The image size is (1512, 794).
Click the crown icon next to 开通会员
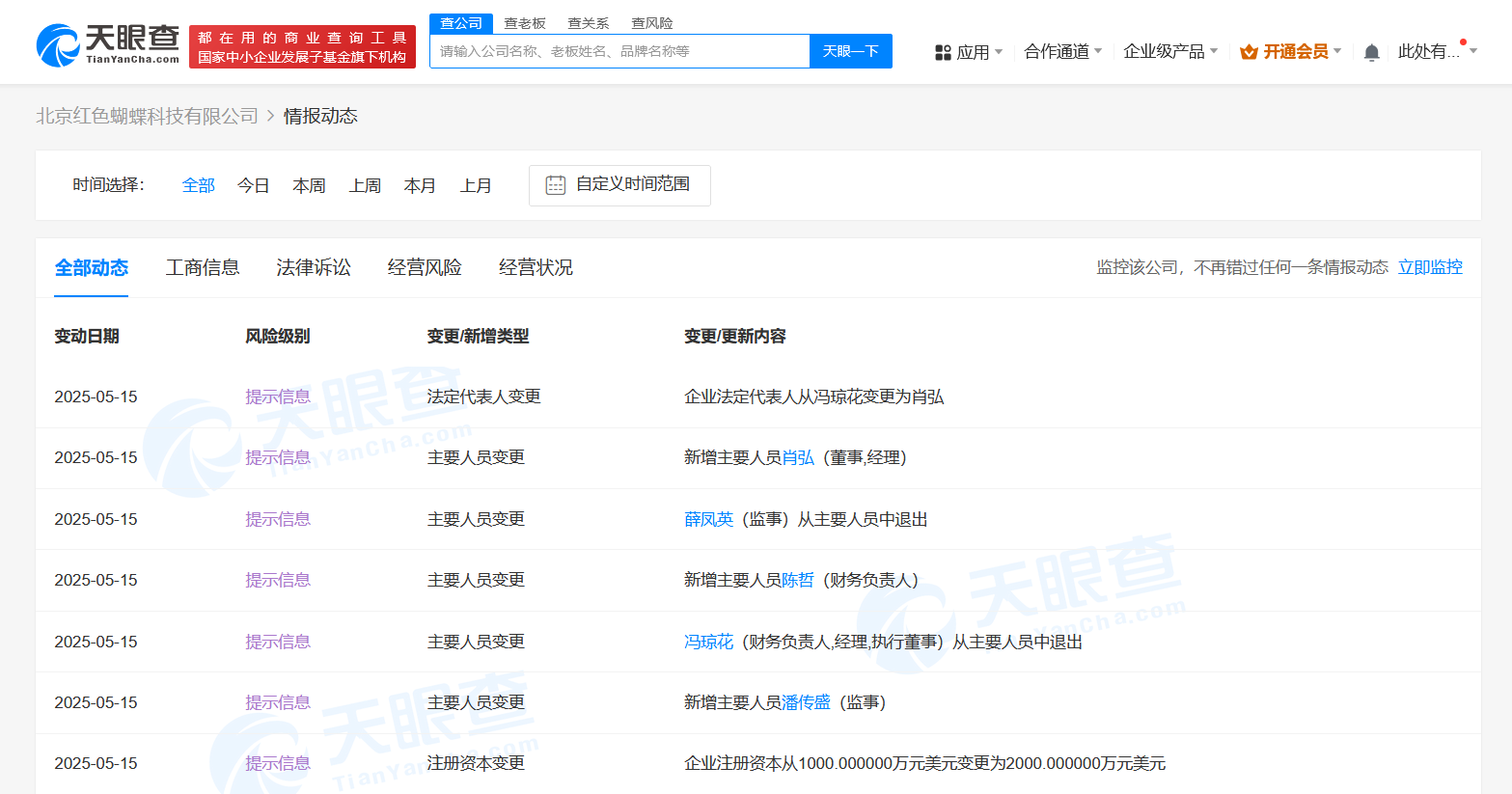click(x=1249, y=51)
